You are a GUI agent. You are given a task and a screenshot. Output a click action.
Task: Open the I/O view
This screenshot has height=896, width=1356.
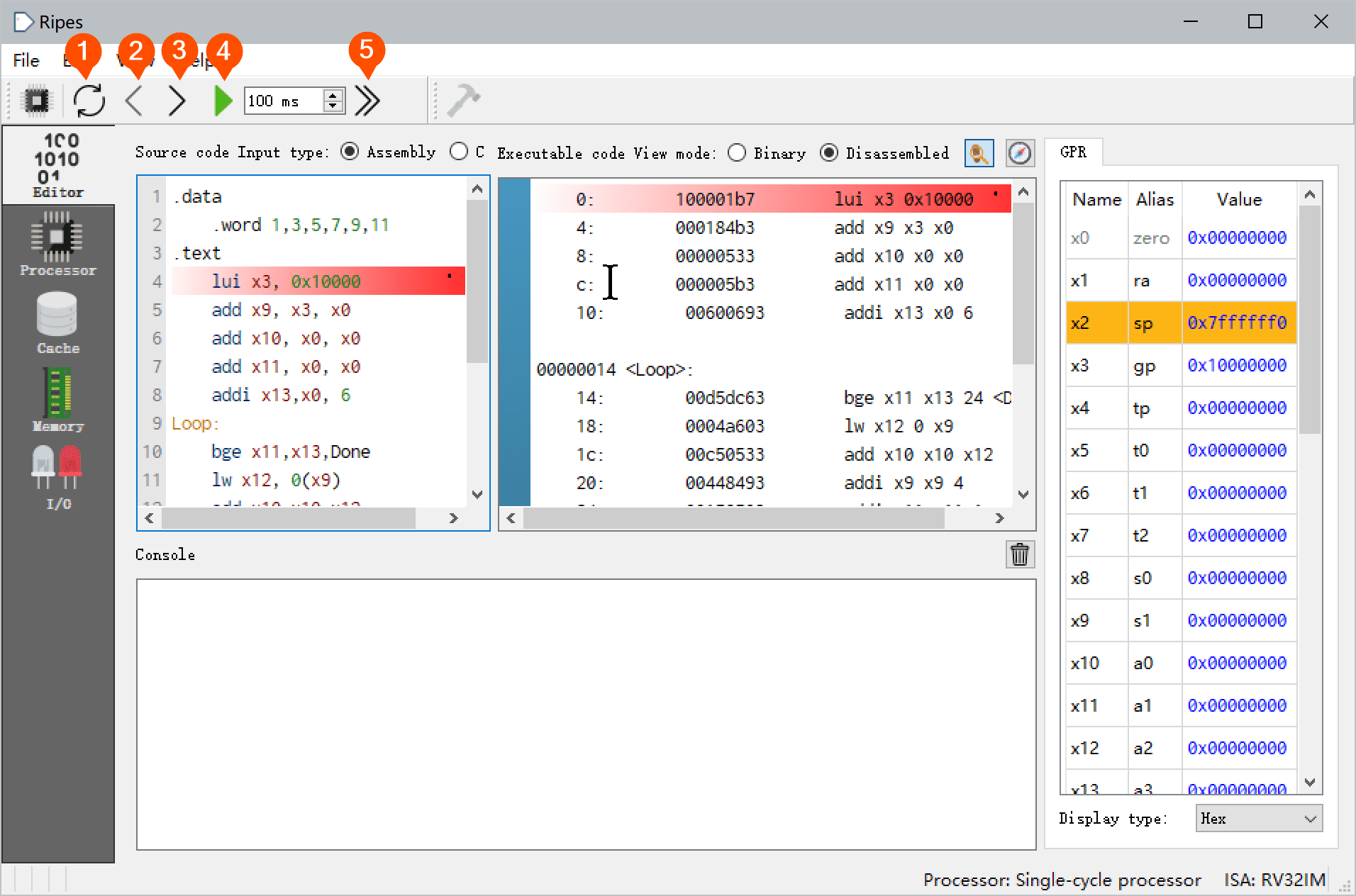tap(58, 478)
